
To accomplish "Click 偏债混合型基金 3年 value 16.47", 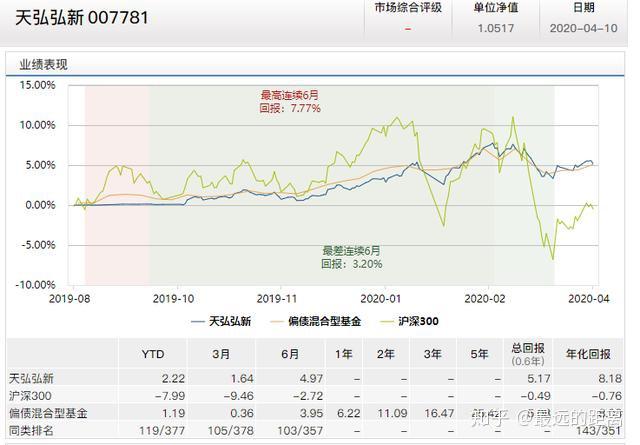I will click(x=439, y=413).
